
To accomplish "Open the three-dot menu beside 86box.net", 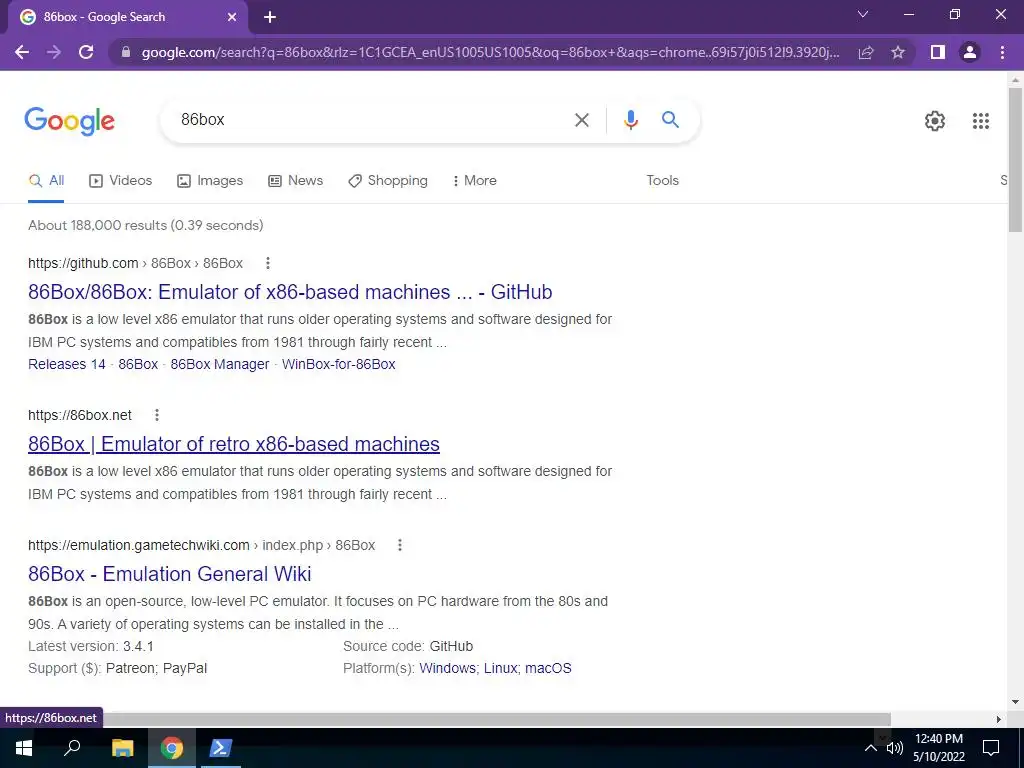I will tap(157, 415).
